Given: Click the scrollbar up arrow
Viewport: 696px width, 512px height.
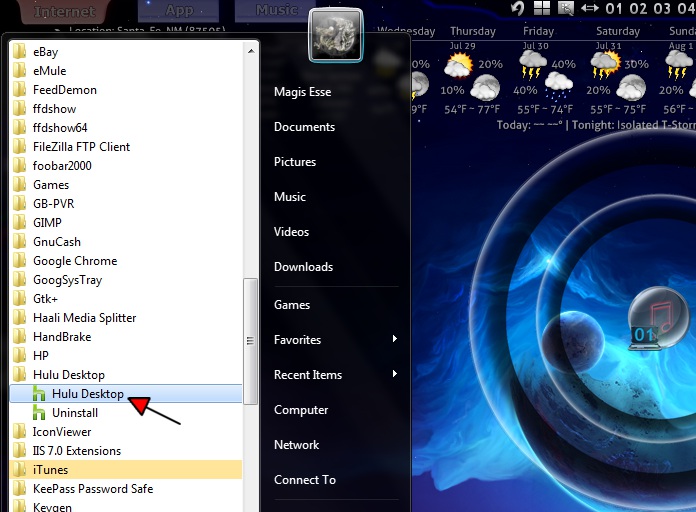Looking at the screenshot, I should pos(251,52).
